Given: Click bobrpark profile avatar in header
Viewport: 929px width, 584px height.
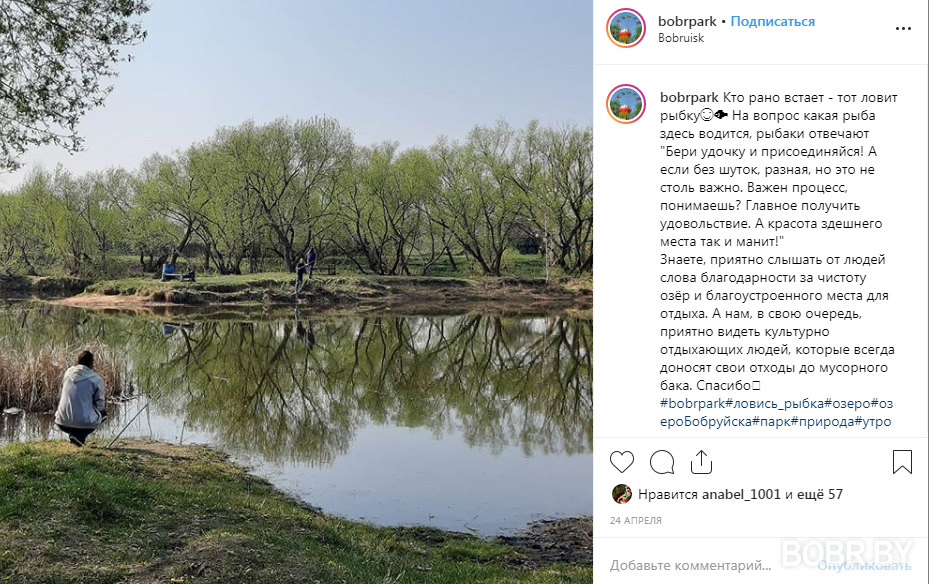Looking at the screenshot, I should coord(626,28).
